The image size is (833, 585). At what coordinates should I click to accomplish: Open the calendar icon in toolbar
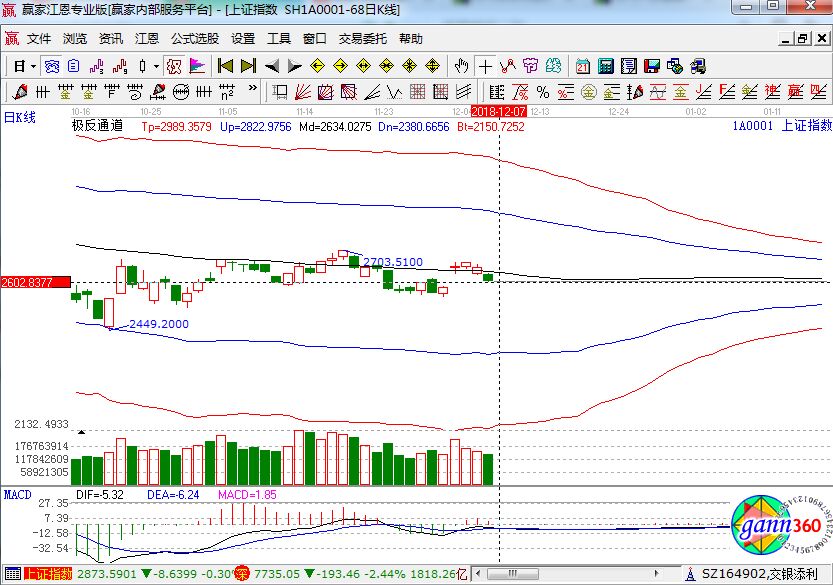coord(583,66)
